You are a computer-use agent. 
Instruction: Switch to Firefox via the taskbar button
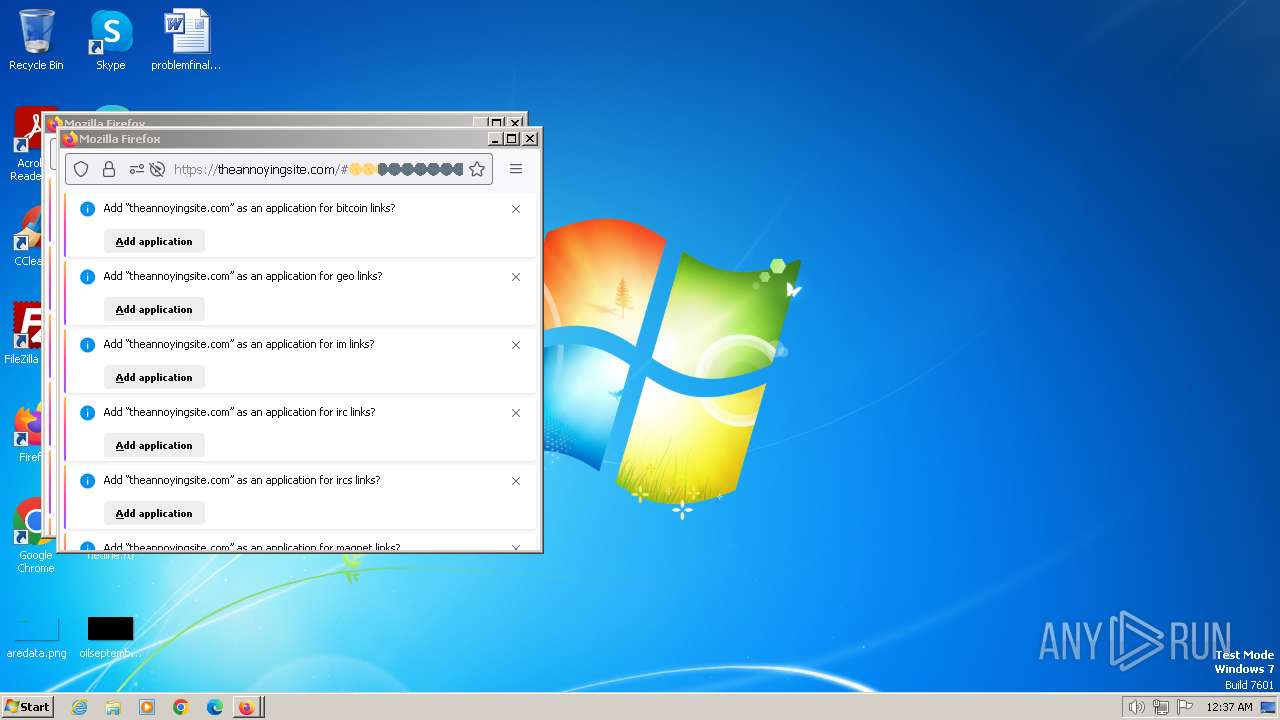(x=248, y=707)
